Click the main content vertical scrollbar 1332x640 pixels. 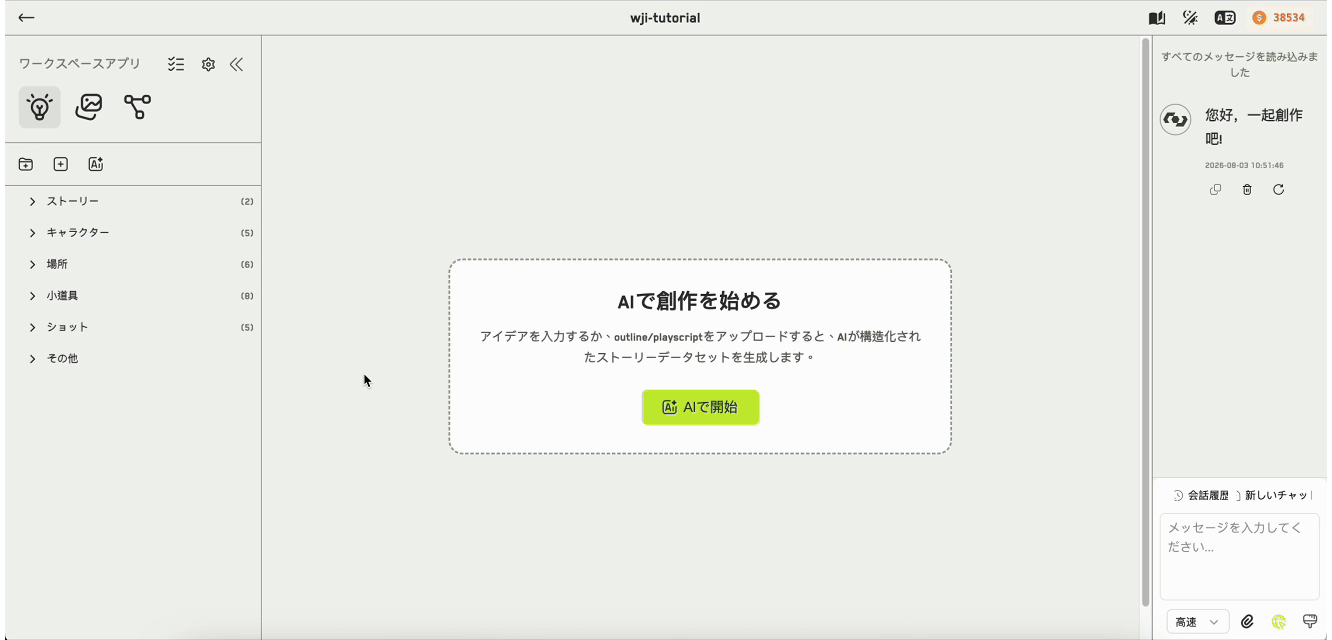click(1145, 320)
